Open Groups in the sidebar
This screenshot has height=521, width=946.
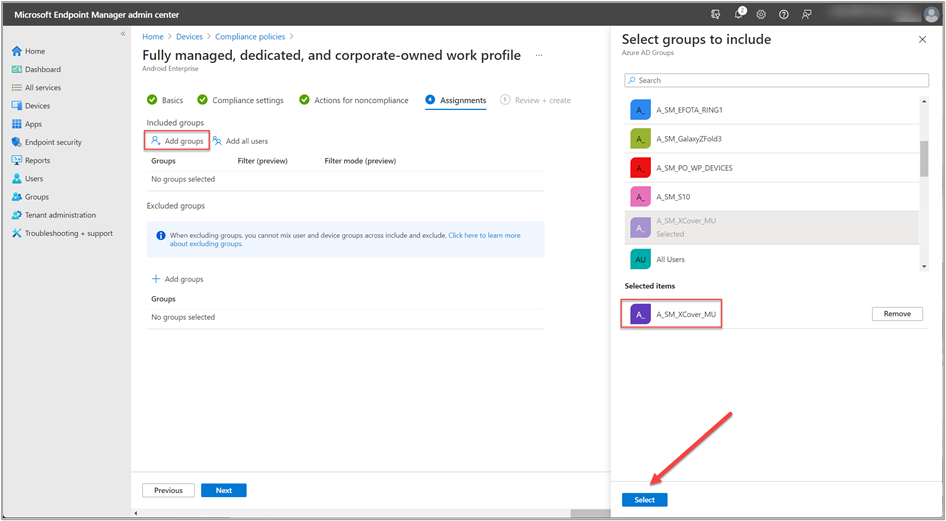click(x=30, y=197)
